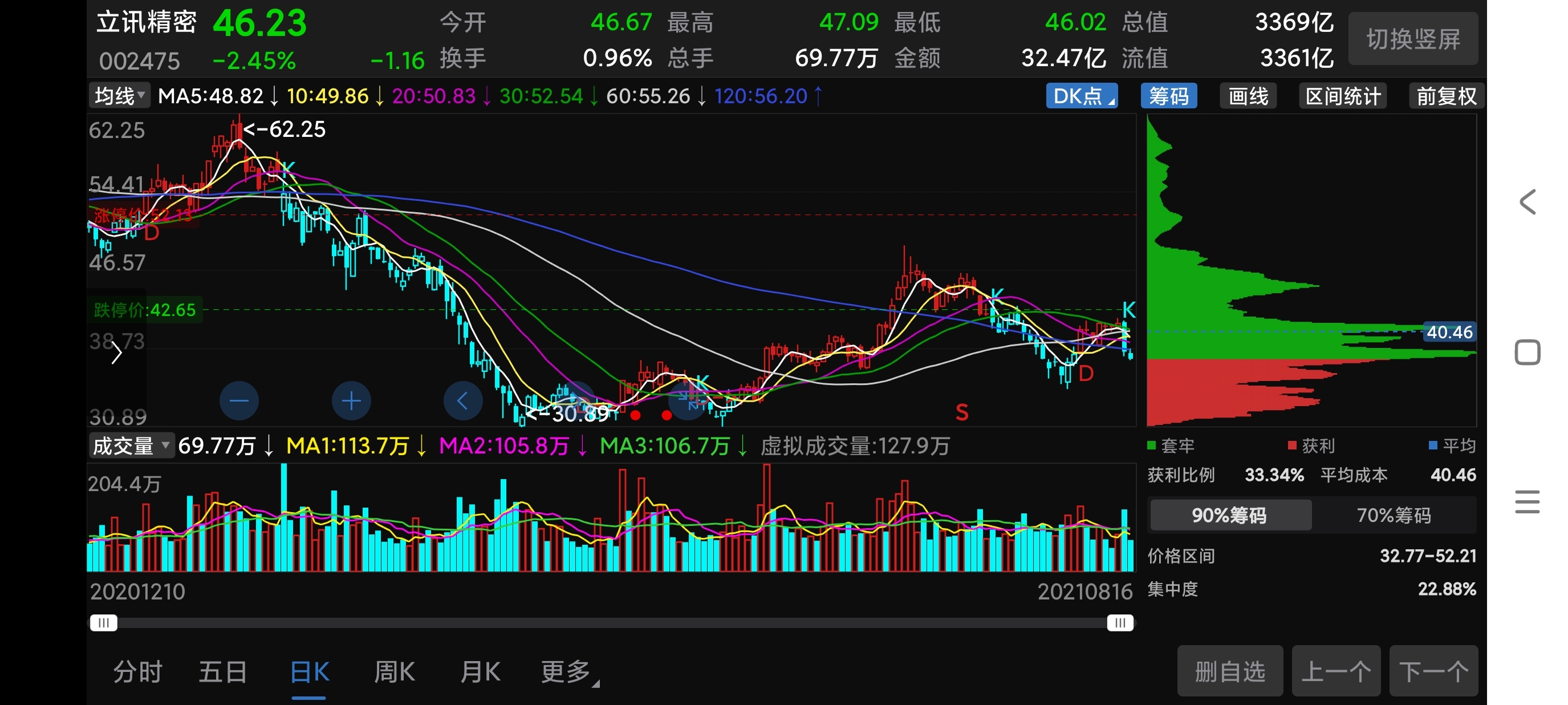Switch to the 分时 tab

(137, 672)
